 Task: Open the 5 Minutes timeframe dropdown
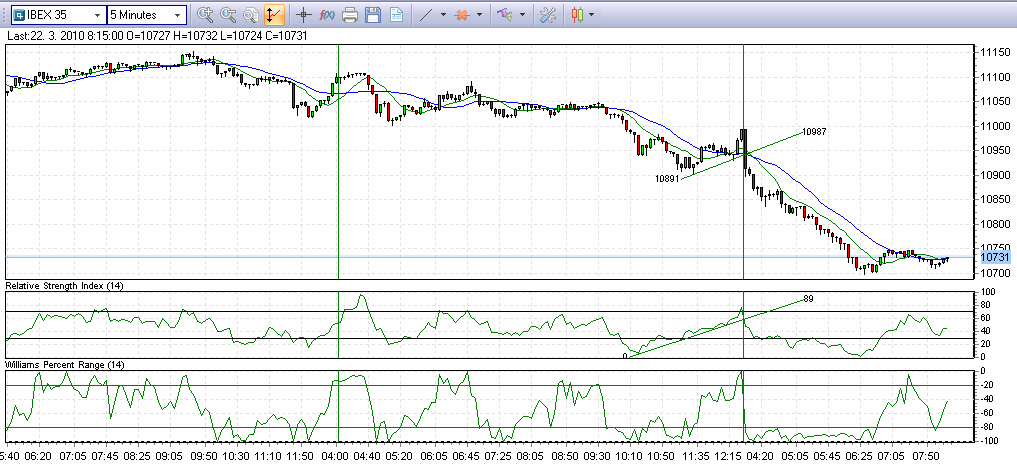pos(177,15)
